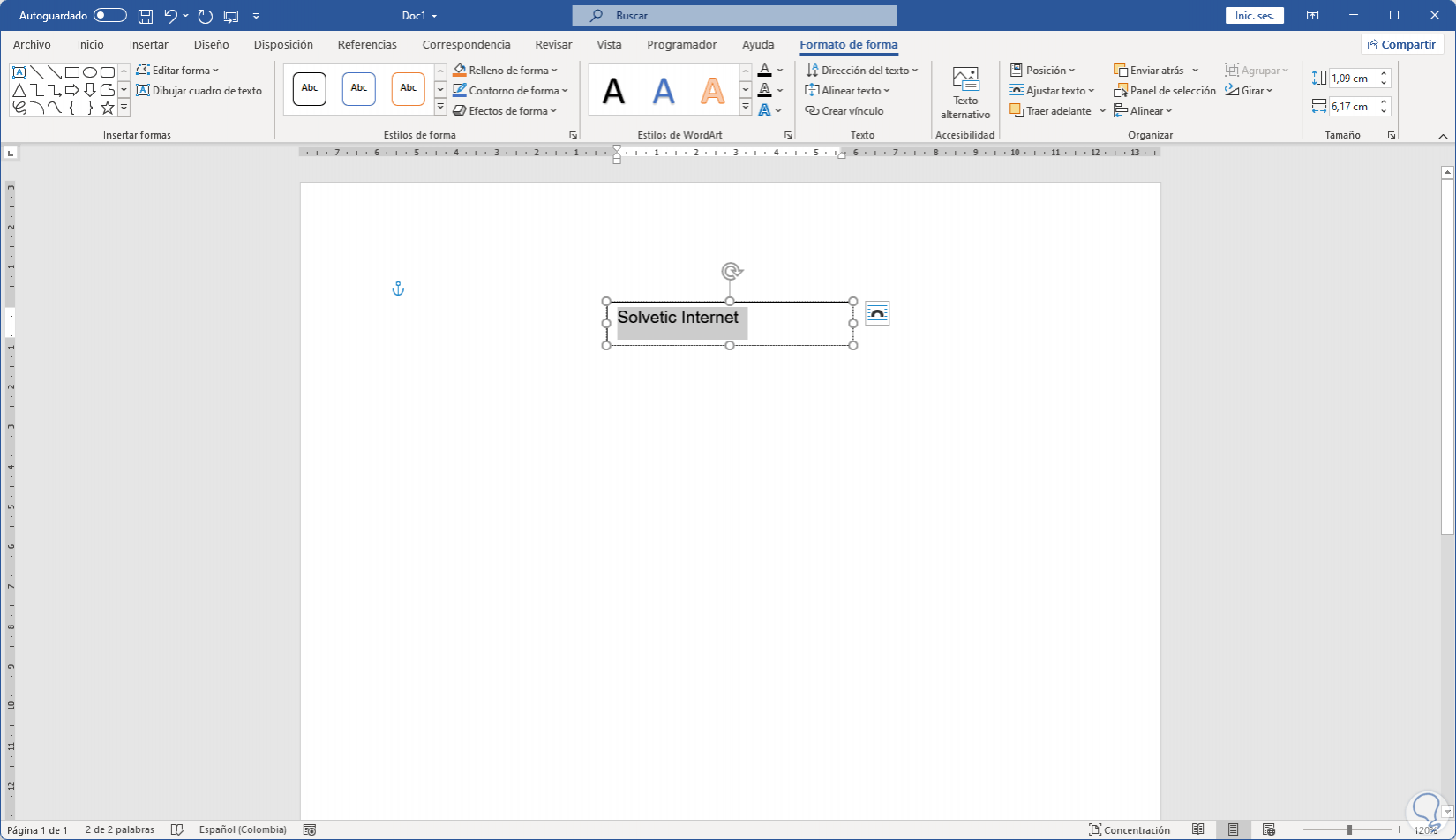Click the rotation handle above the text box
Image resolution: width=1456 pixels, height=840 pixels.
pos(731,271)
